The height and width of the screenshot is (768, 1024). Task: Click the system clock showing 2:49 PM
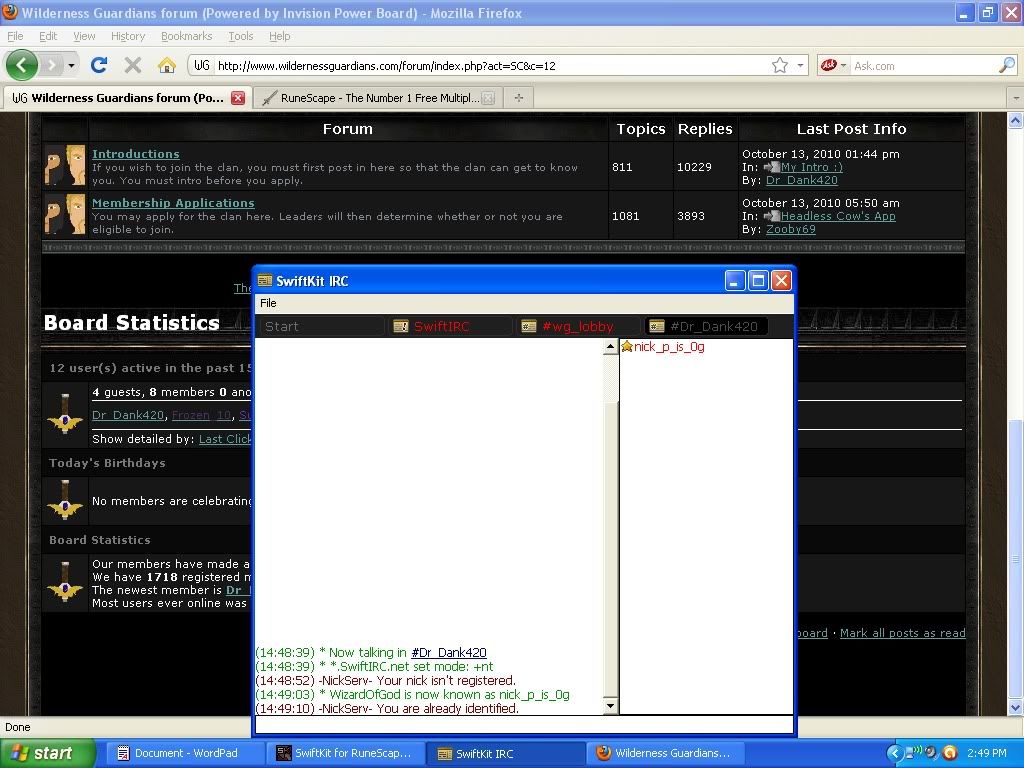987,754
